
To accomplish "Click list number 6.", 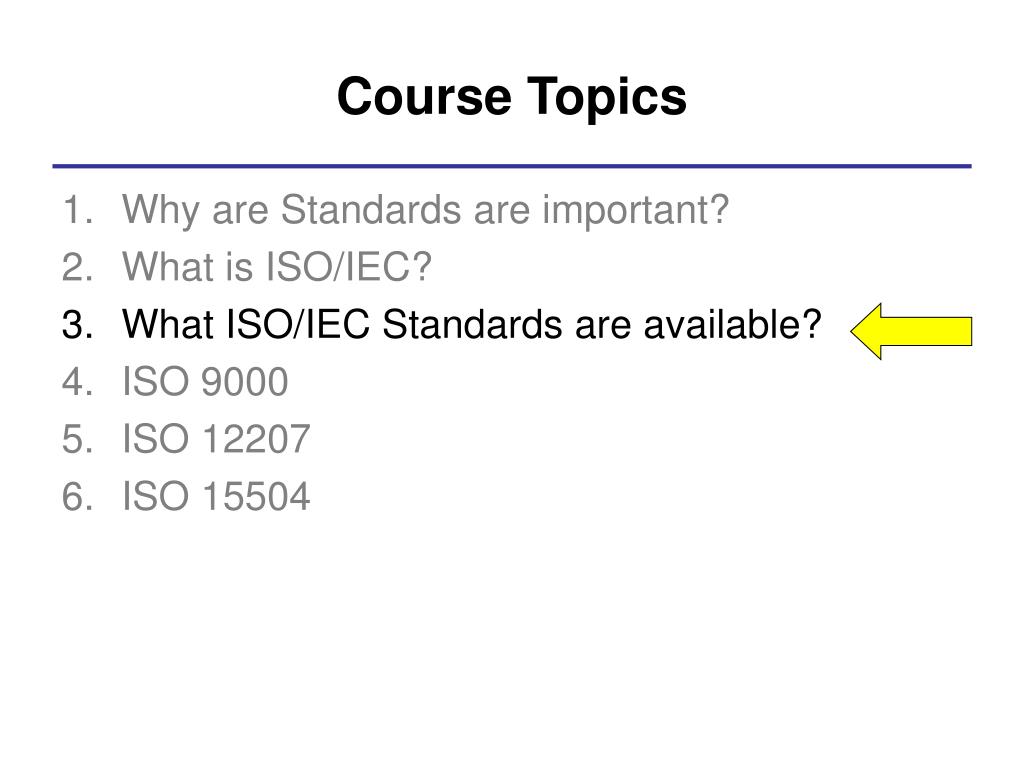I will tap(77, 496).
